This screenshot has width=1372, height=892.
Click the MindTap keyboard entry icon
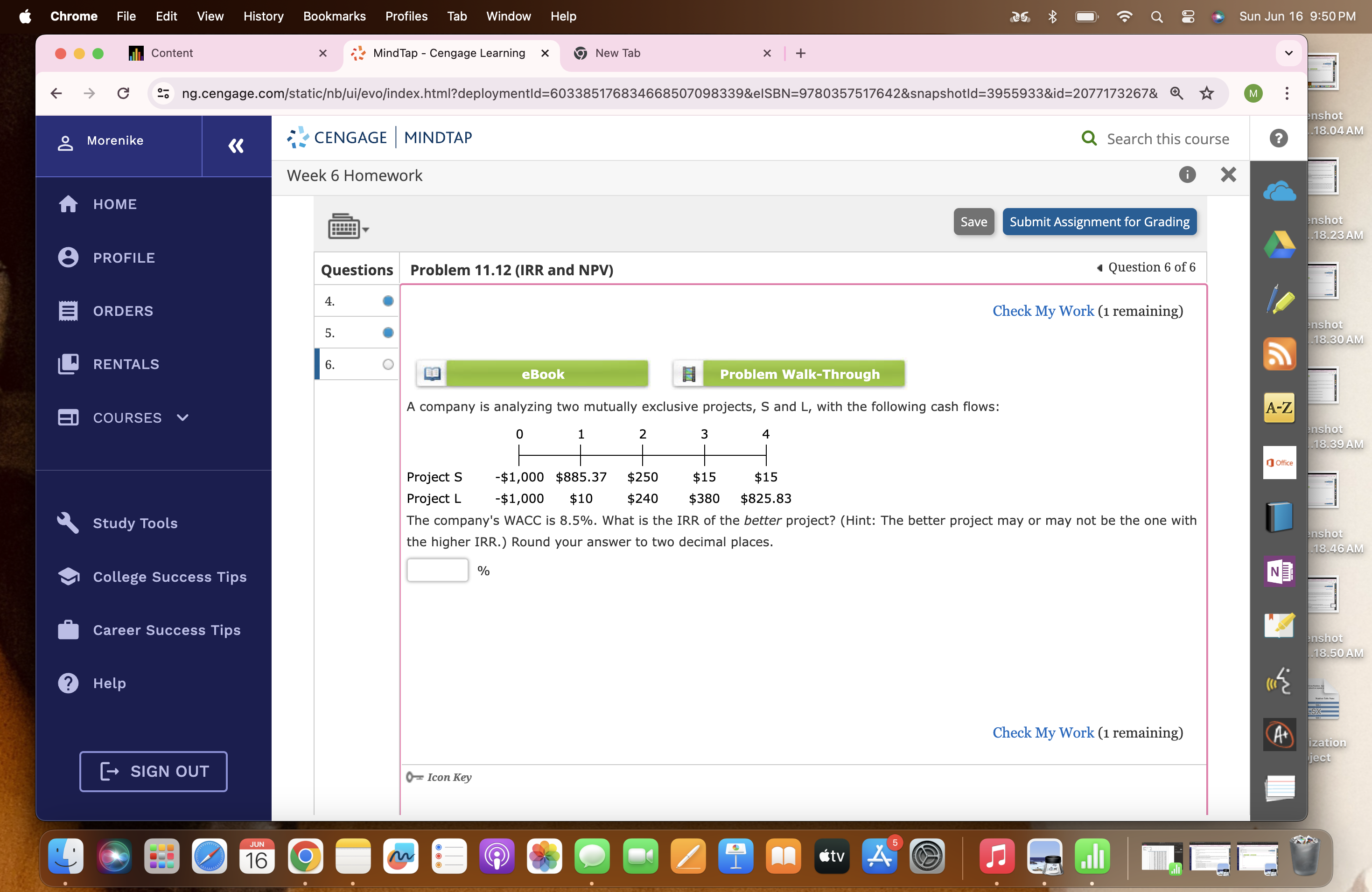point(345,225)
